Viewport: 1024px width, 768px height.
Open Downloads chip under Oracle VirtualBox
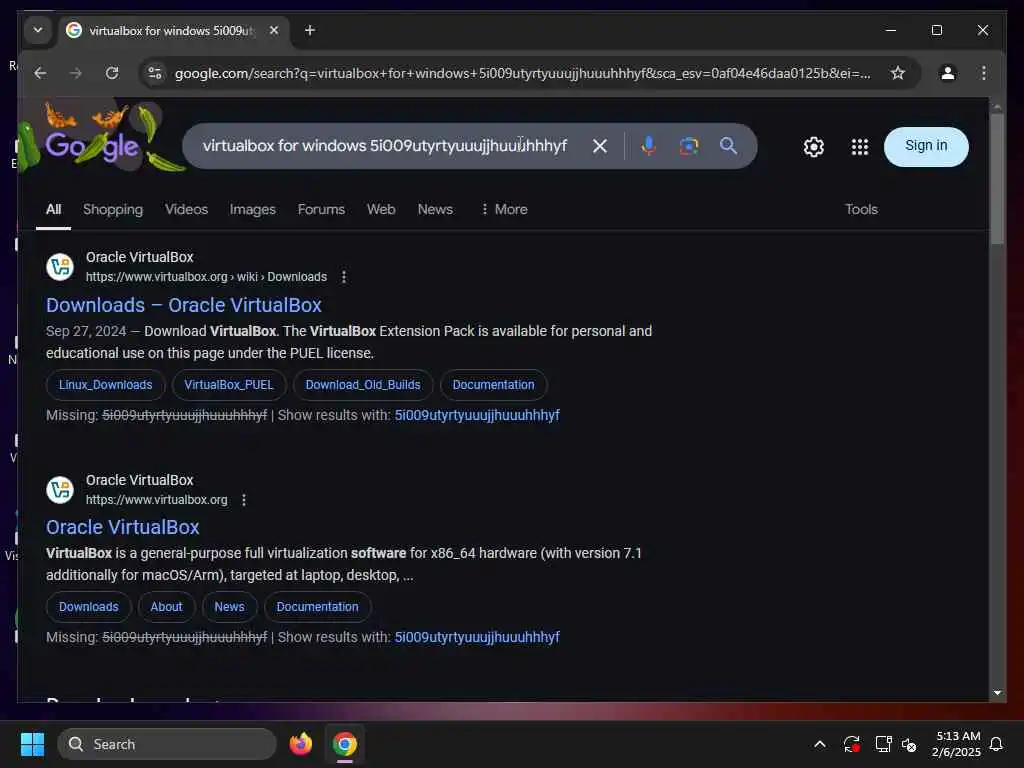[x=89, y=607]
